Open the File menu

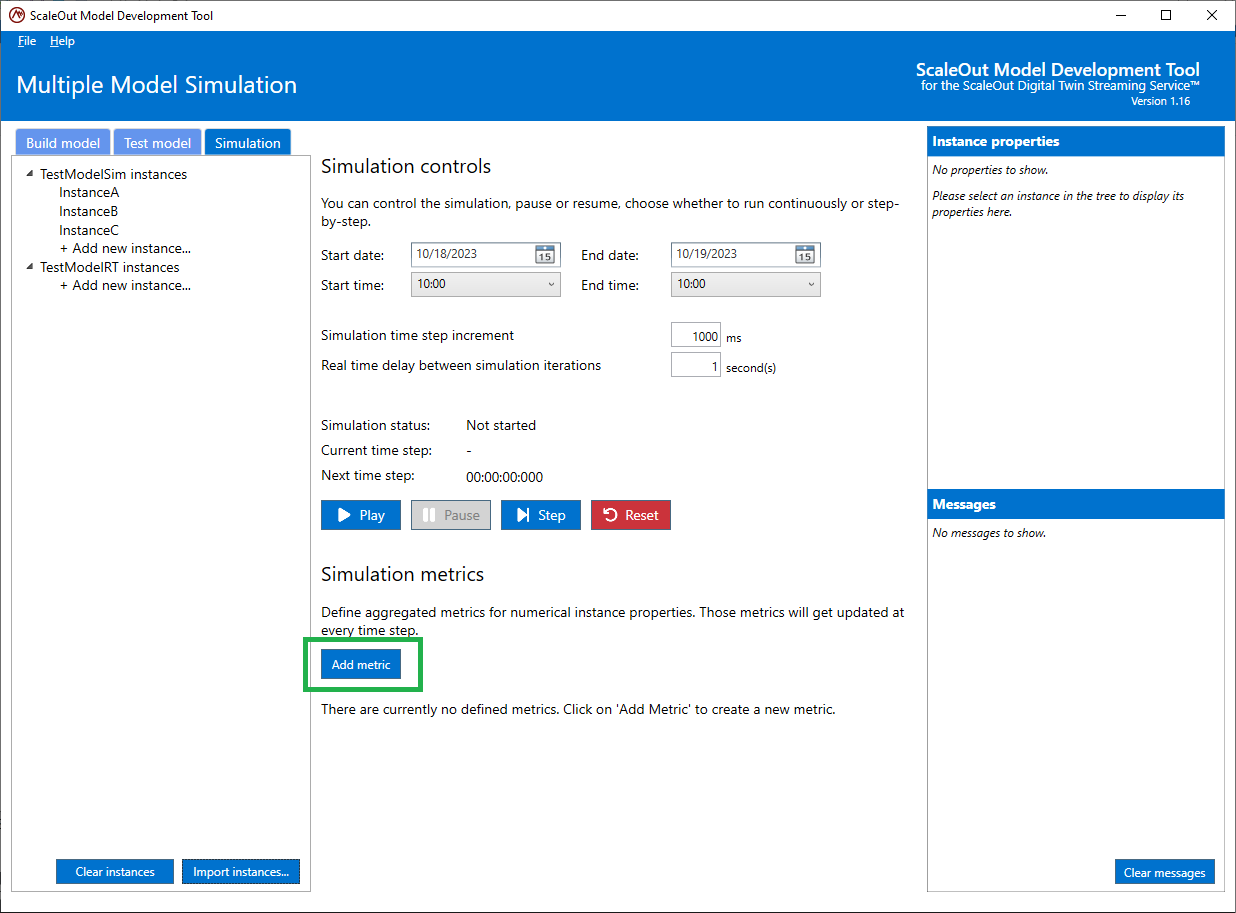27,41
